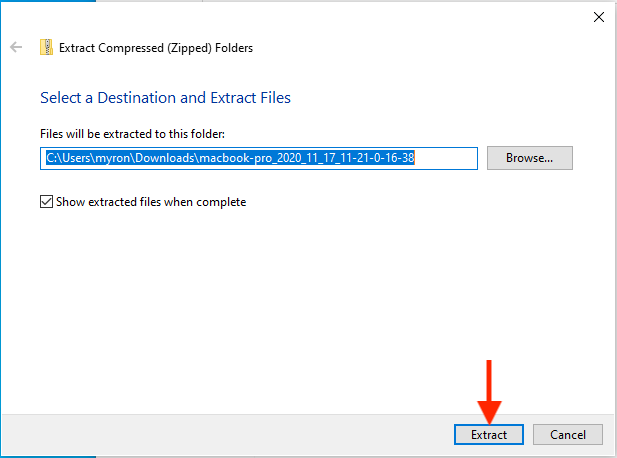
Task: Click the 'Select a Destination and Extract Files' heading
Action: pyautogui.click(x=165, y=98)
